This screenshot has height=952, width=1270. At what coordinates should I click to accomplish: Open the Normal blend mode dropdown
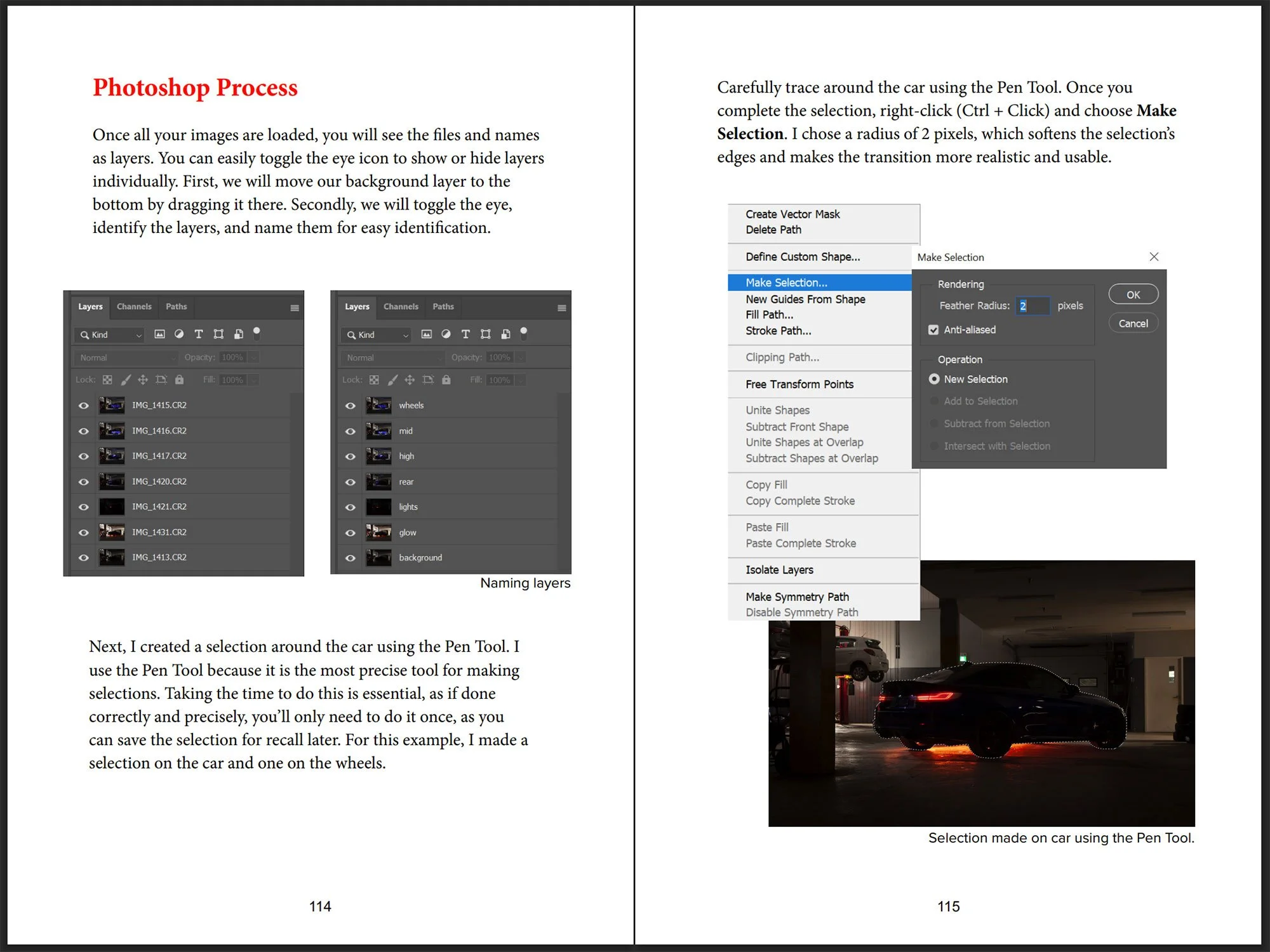pyautogui.click(x=125, y=357)
